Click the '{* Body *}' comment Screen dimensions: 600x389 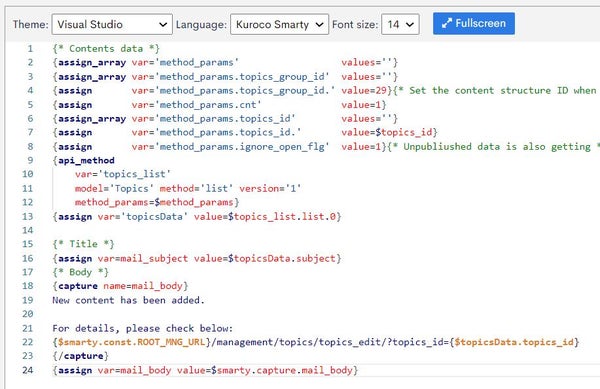click(x=80, y=272)
